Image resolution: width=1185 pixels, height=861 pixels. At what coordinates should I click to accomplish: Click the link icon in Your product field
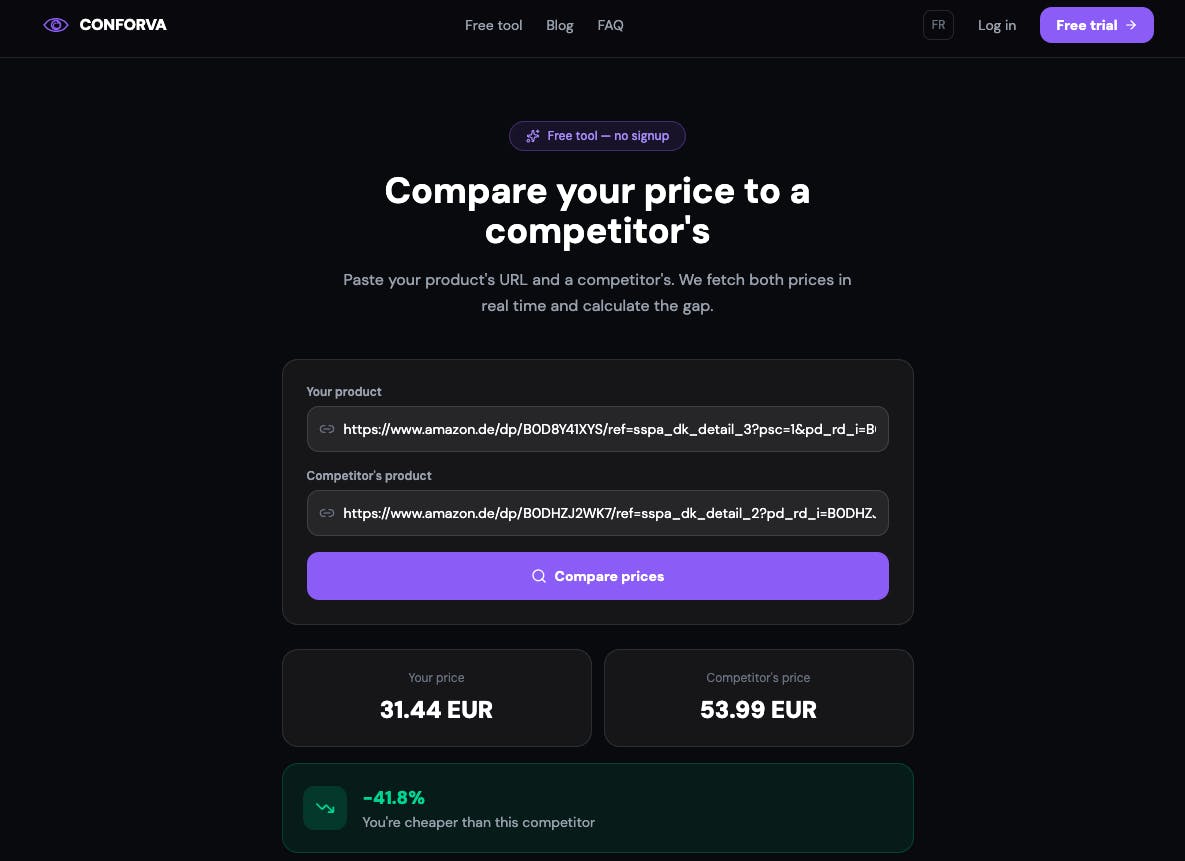(326, 429)
